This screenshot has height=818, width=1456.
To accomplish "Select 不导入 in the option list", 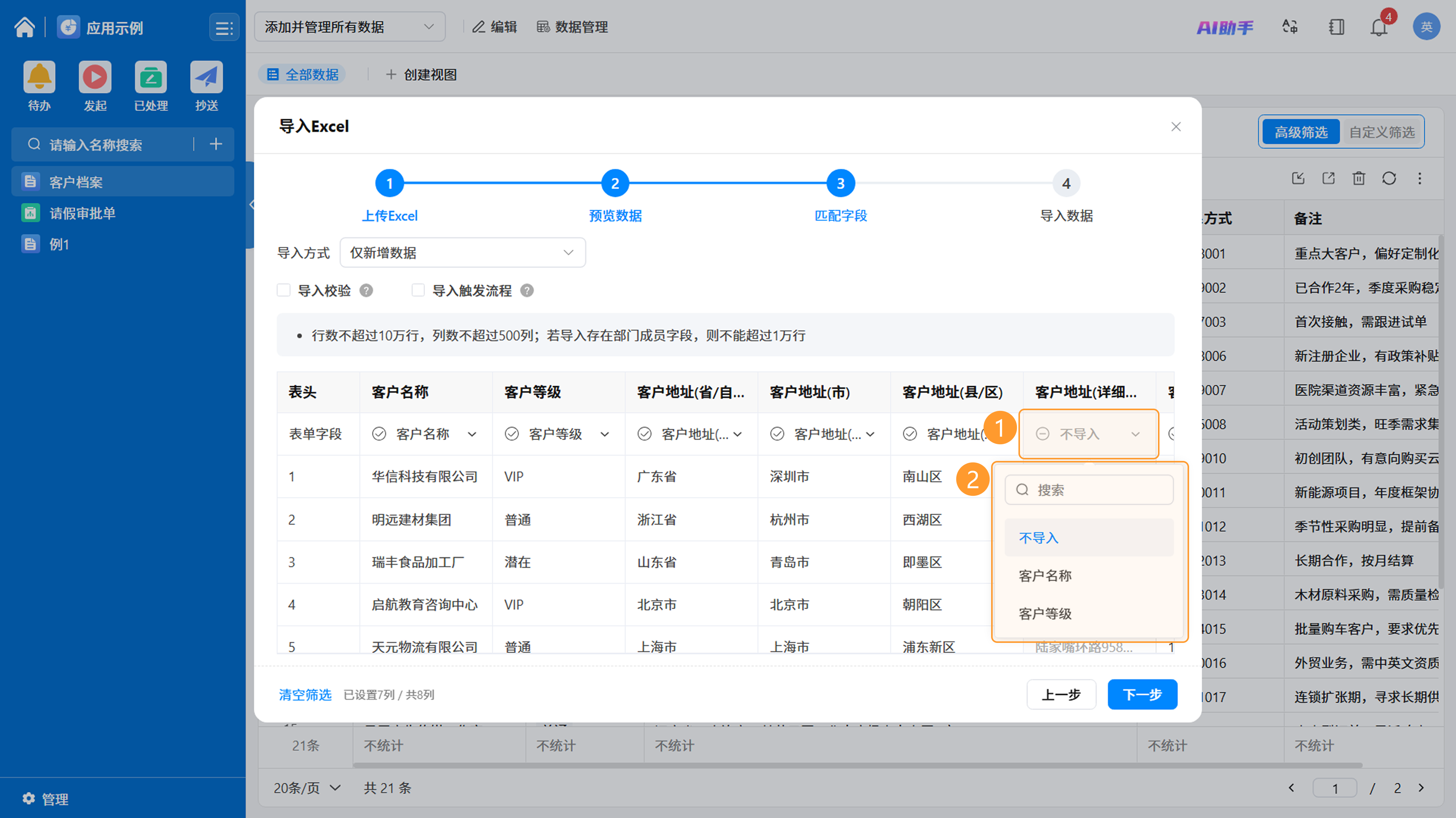I will [1089, 538].
